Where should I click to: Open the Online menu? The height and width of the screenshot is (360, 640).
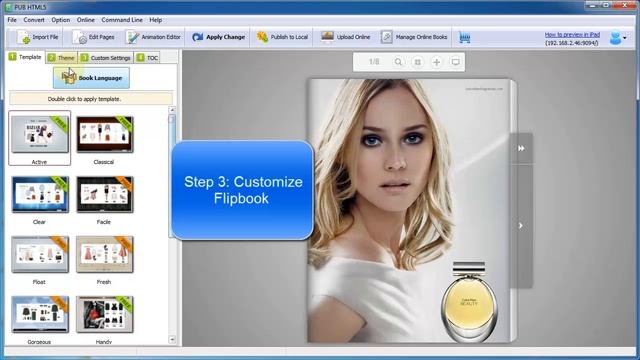tap(85, 20)
